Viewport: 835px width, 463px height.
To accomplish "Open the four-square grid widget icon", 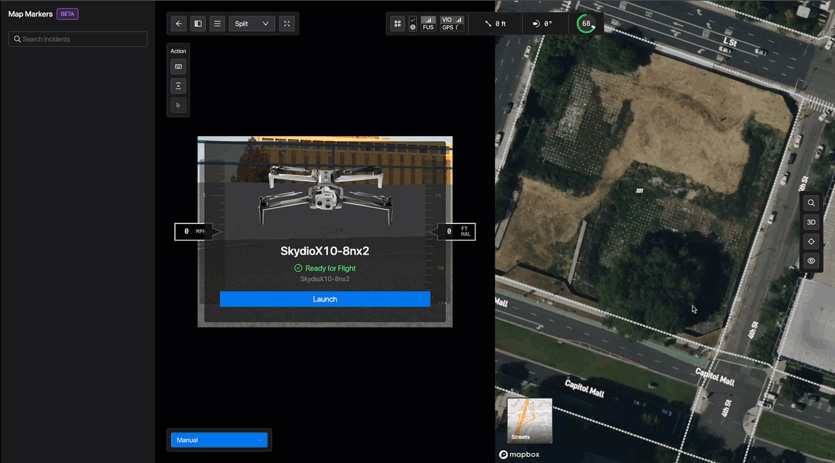I will [398, 23].
